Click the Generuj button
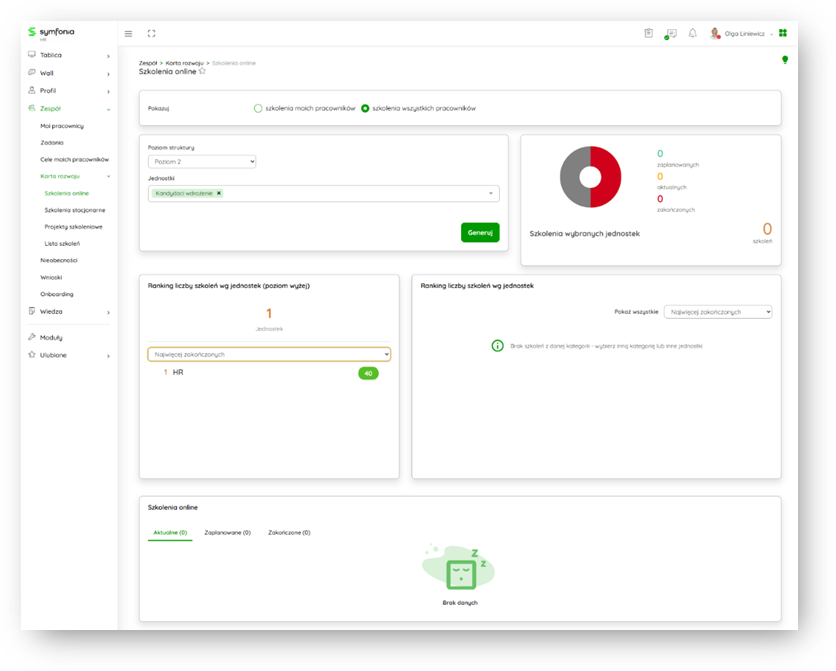Image resolution: width=836 pixels, height=671 pixels. 480,232
